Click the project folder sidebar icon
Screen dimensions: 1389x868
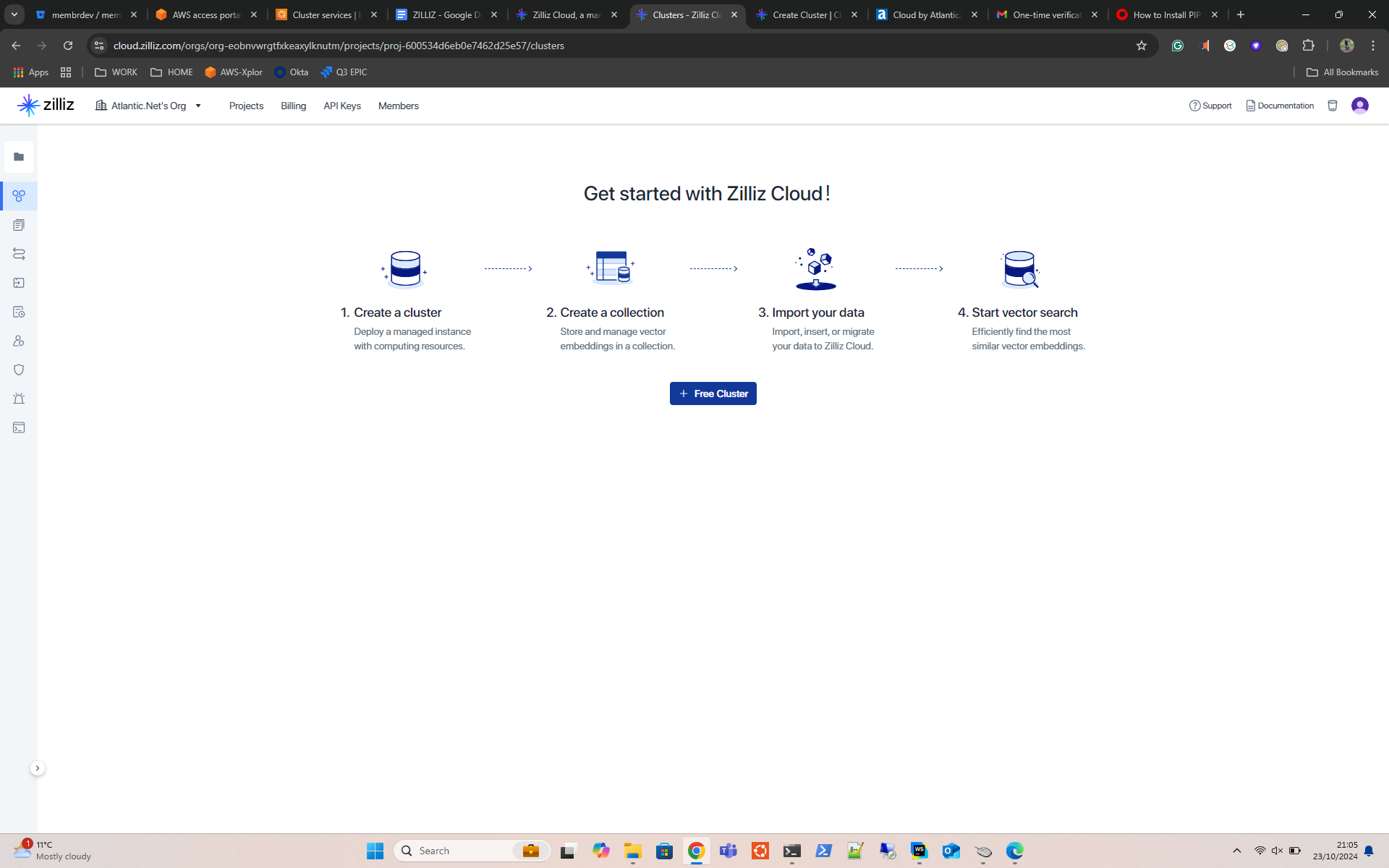coord(19,157)
